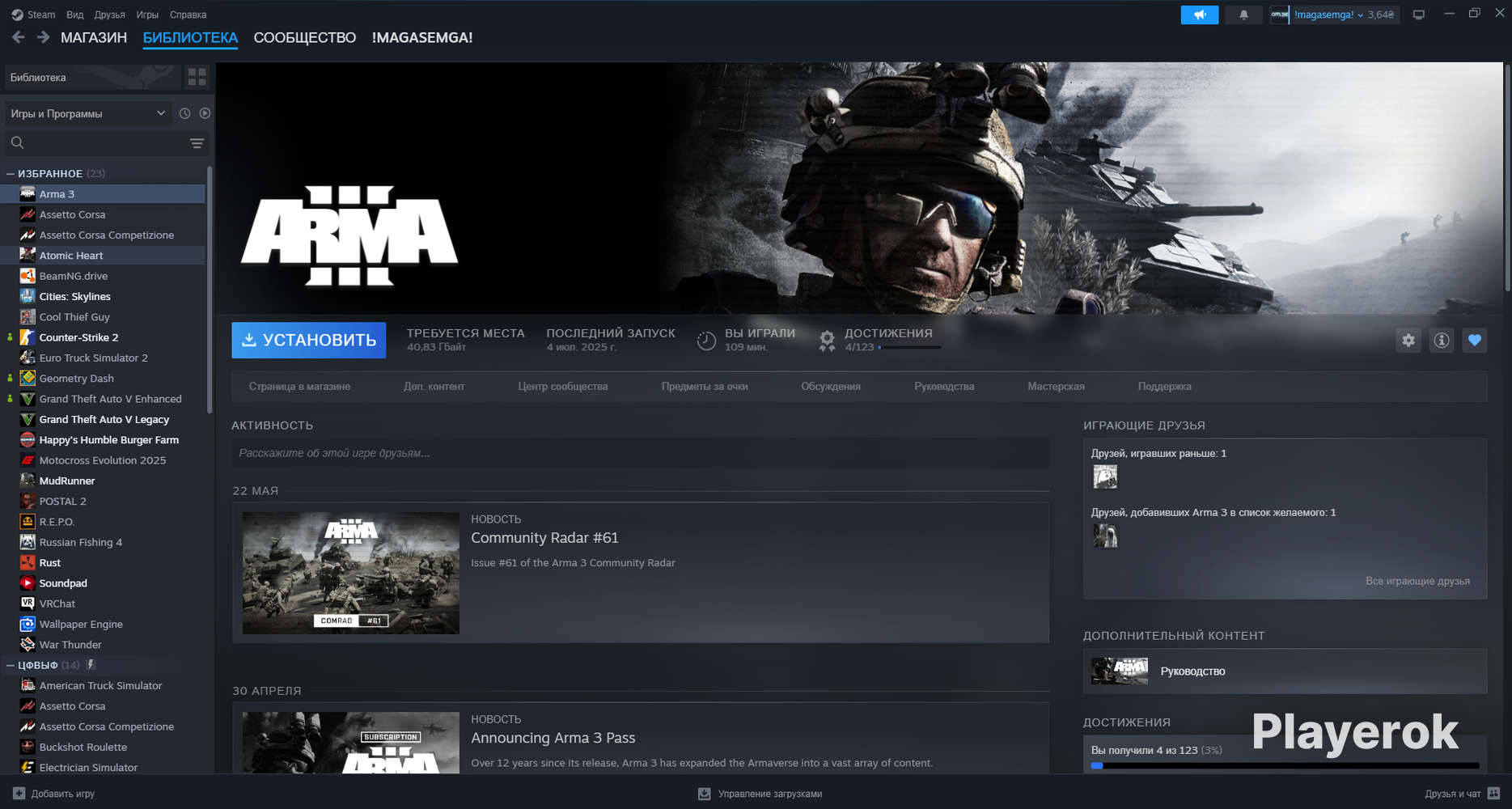Select the VRChat icon in library
This screenshot has width=1512, height=809.
28,604
